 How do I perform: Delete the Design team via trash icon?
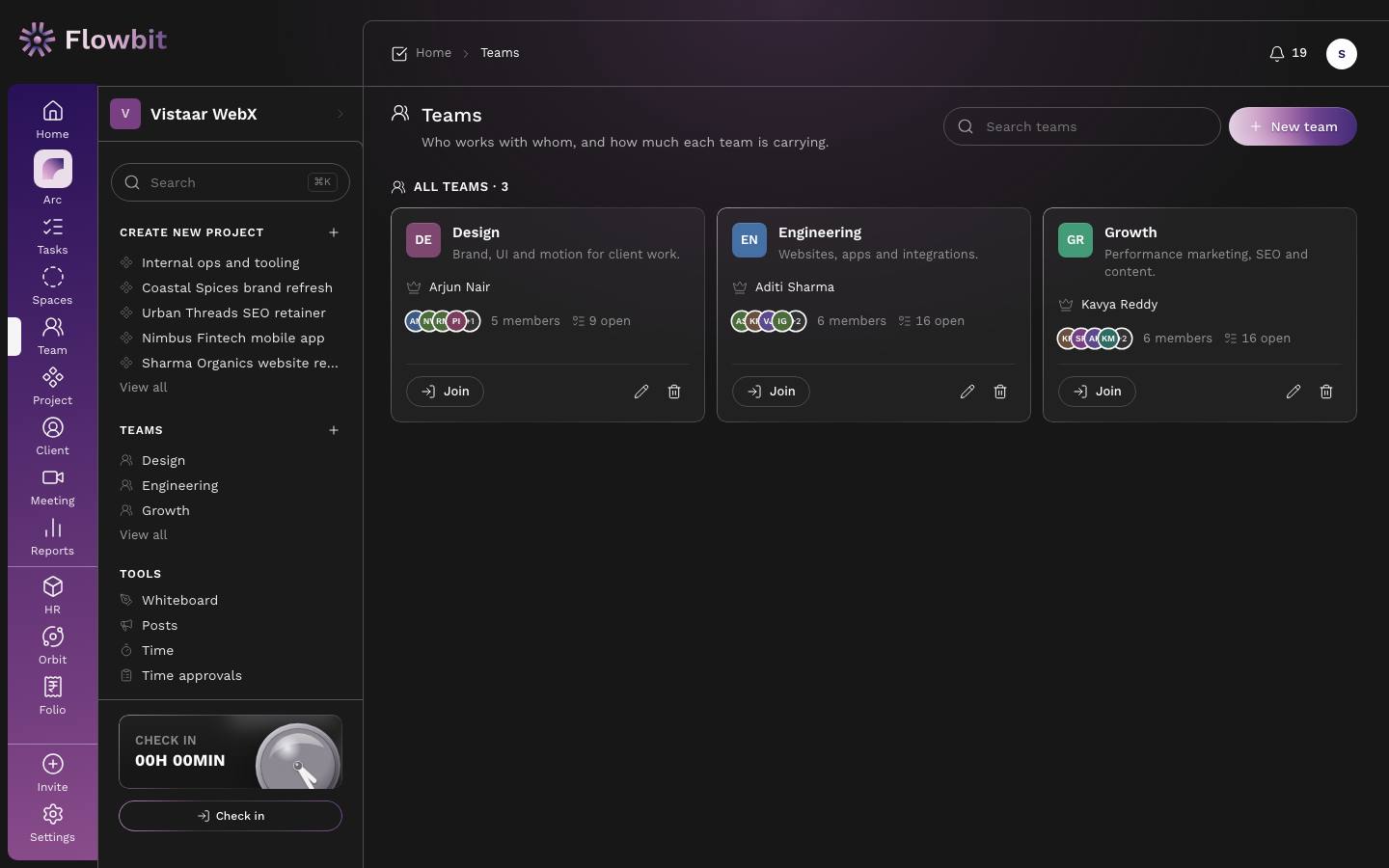coord(674,392)
